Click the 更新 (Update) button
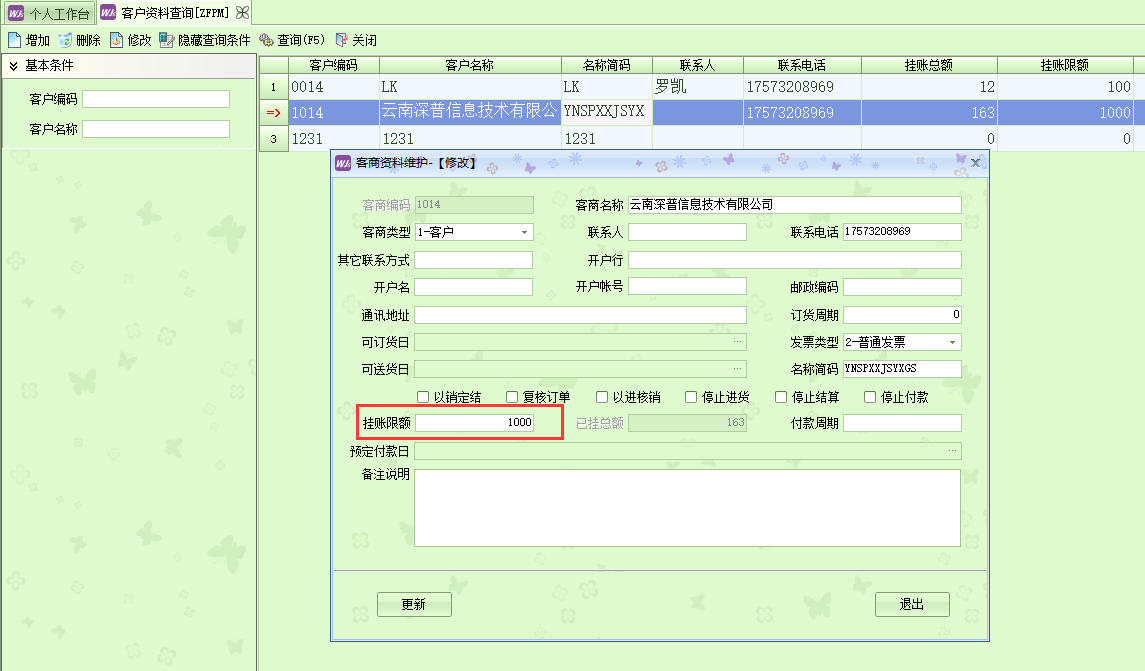The width and height of the screenshot is (1145, 671). point(414,604)
